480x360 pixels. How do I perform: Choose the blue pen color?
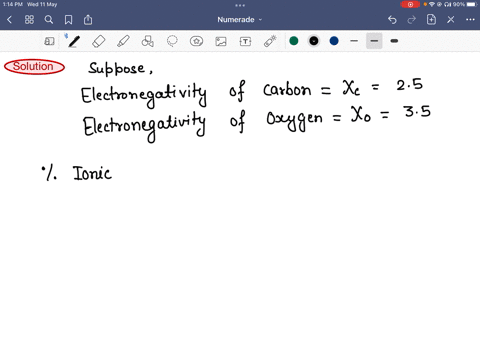pyautogui.click(x=334, y=41)
